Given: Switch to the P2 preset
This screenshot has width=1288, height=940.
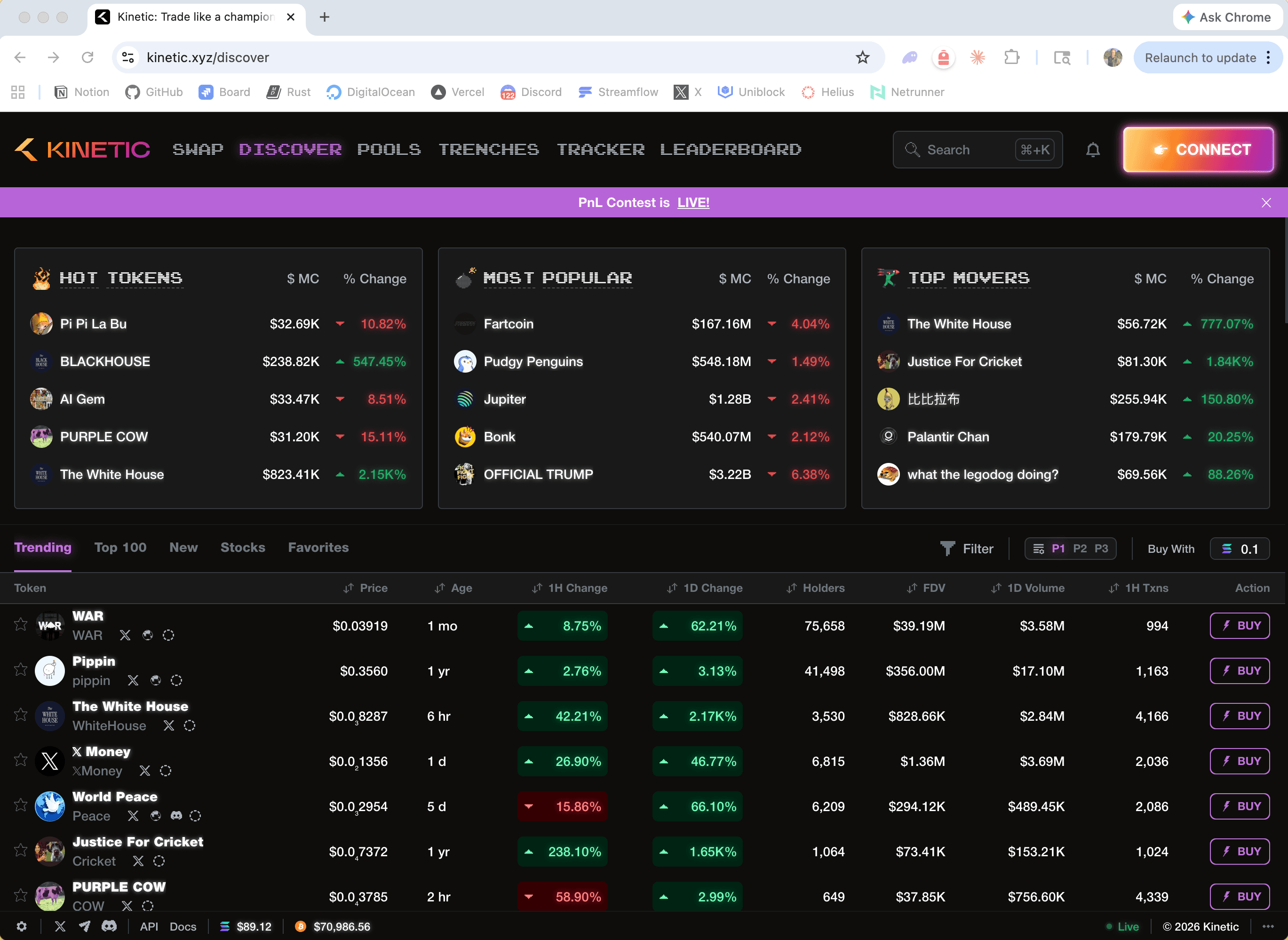Looking at the screenshot, I should tap(1079, 548).
